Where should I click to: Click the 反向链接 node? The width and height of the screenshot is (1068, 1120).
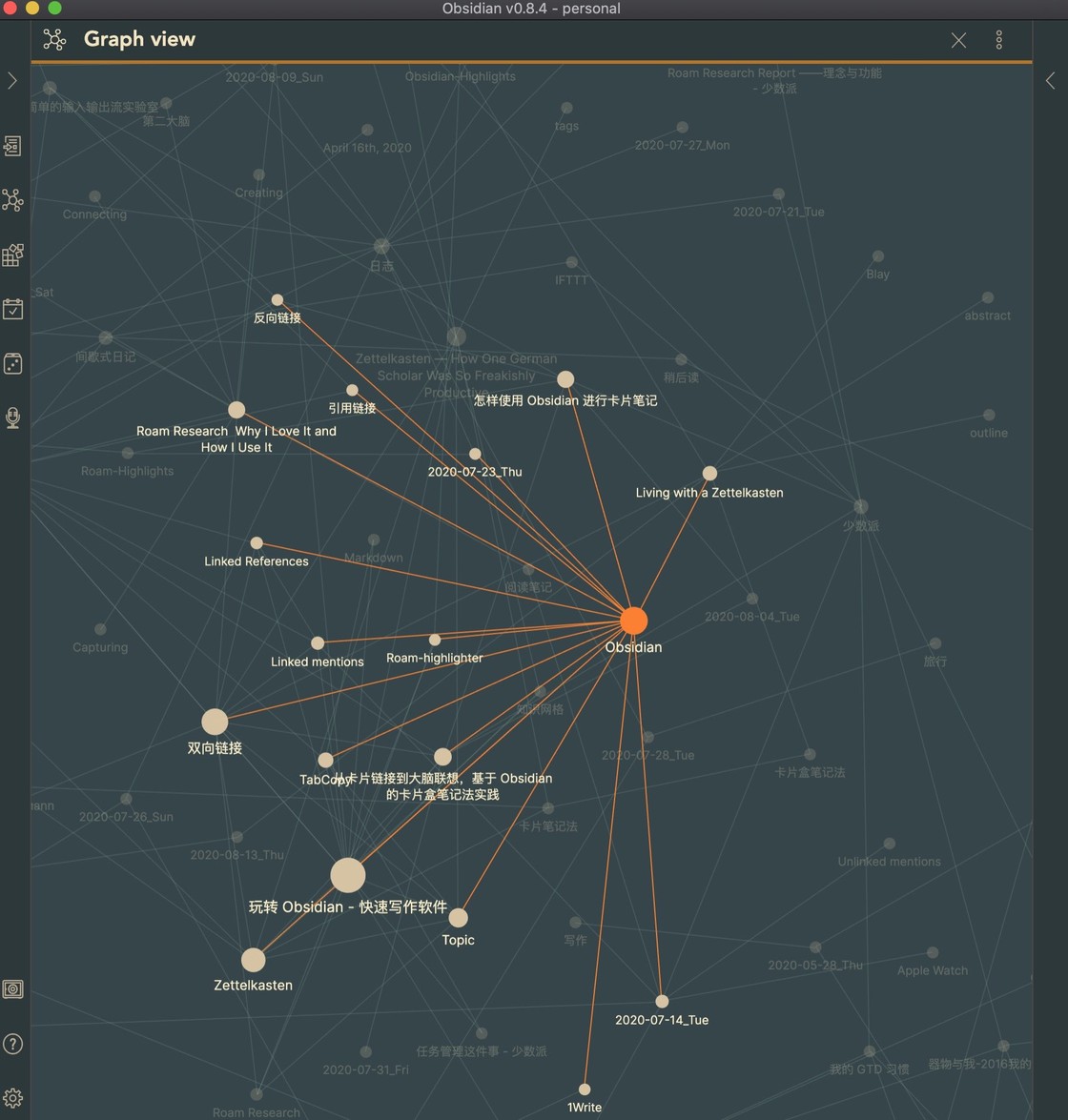click(x=277, y=300)
